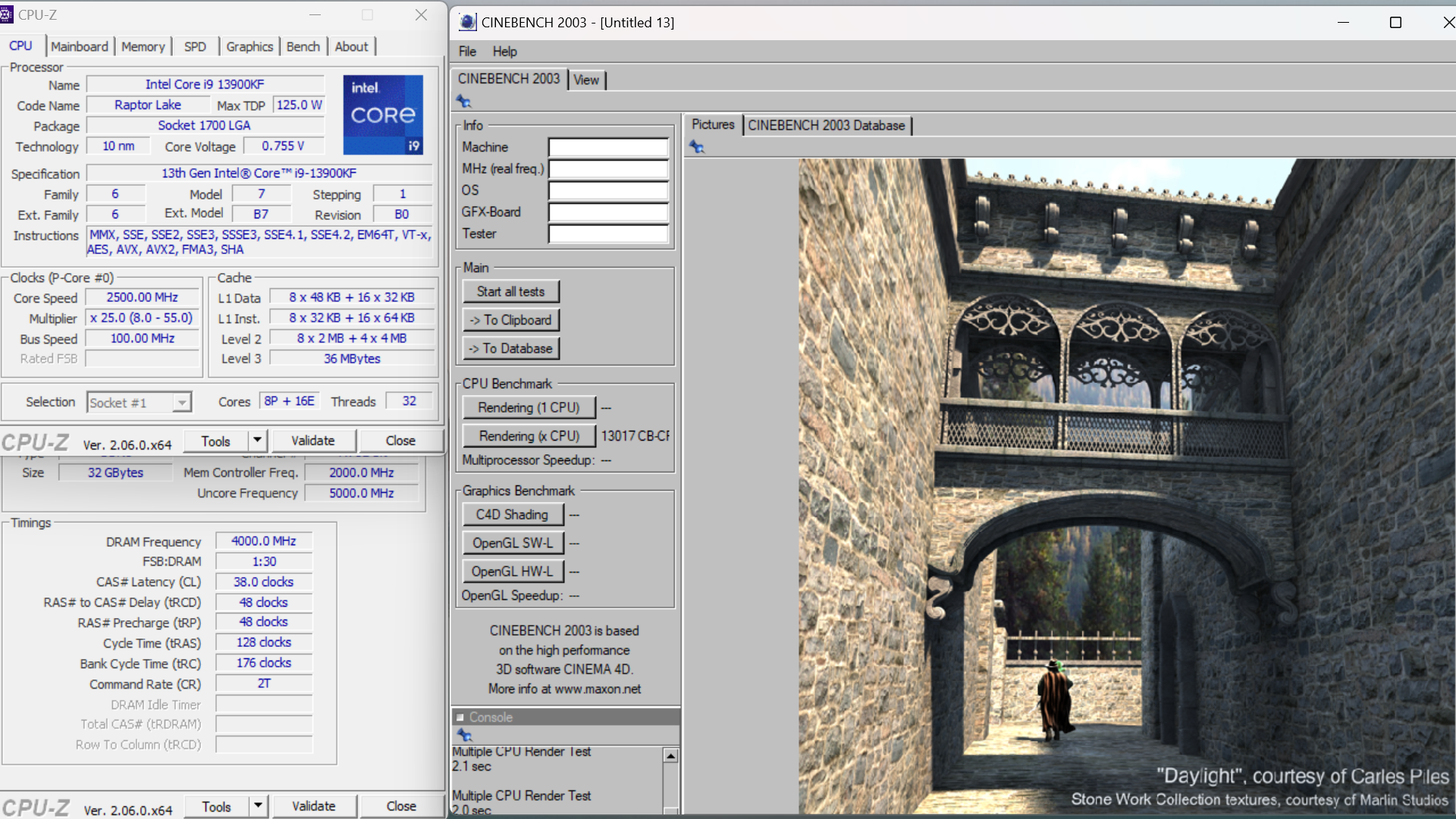Click the GFX-Board input field
This screenshot has width=1456, height=819.
pyautogui.click(x=608, y=212)
